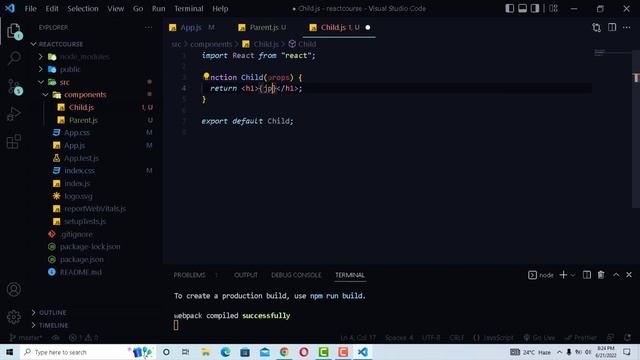The height and width of the screenshot is (360, 640).
Task: Split the editor to the right
Action: pos(612,27)
